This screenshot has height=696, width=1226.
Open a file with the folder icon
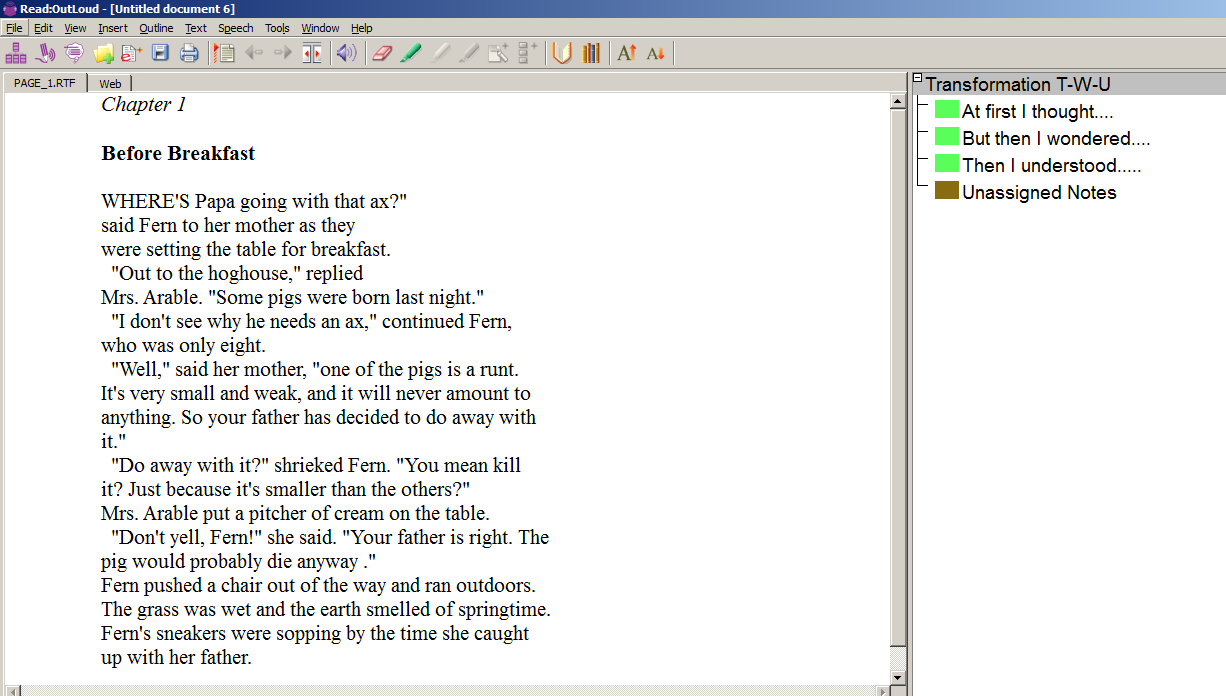pyautogui.click(x=103, y=53)
